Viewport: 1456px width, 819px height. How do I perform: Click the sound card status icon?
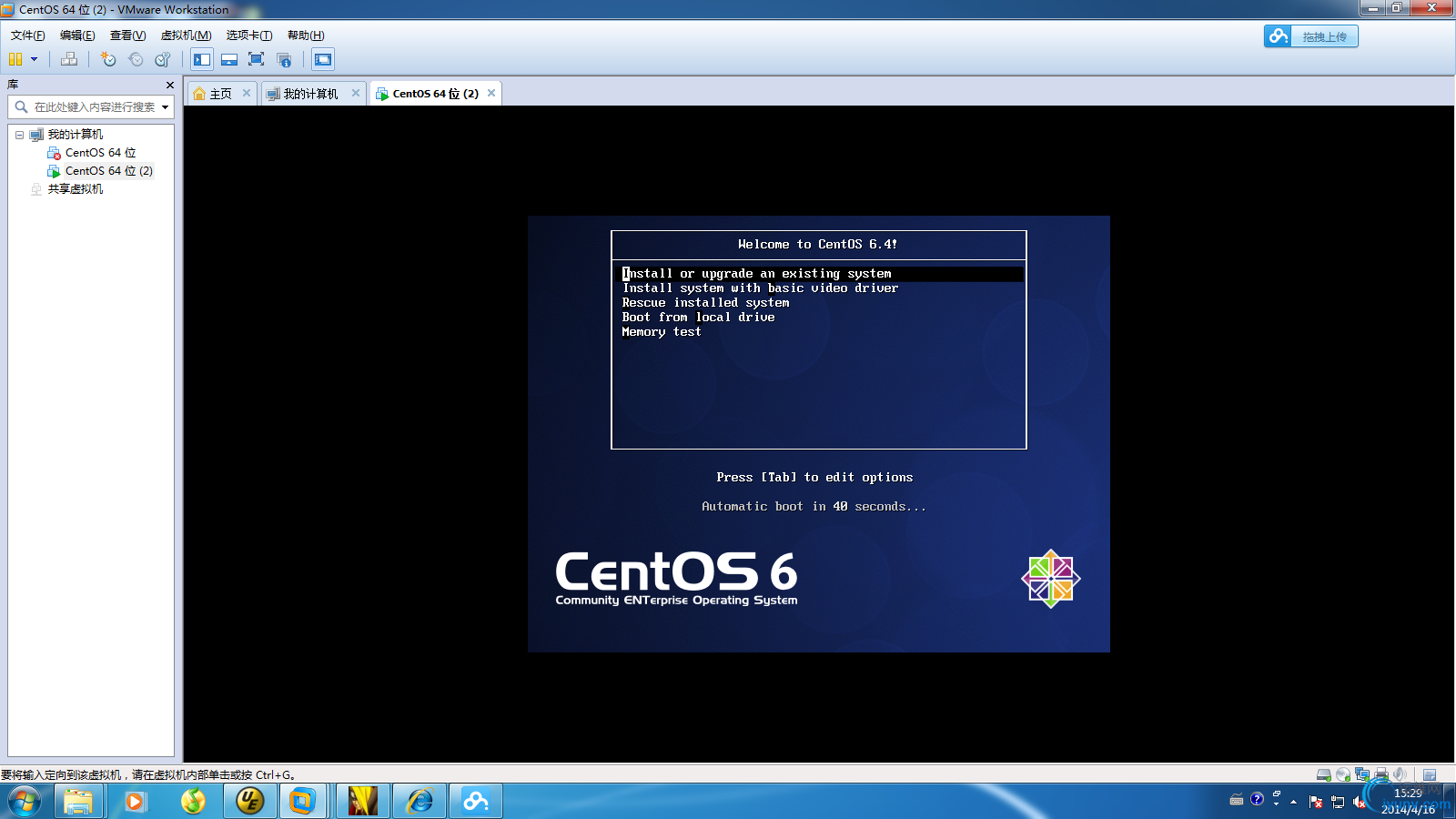(1400, 774)
